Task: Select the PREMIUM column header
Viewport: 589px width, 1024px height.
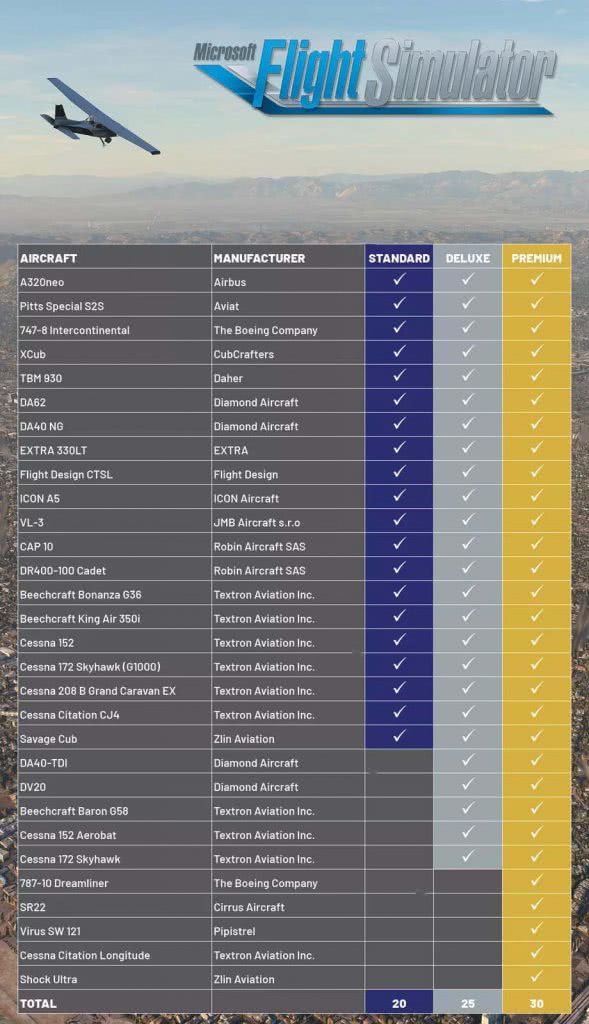Action: pyautogui.click(x=536, y=258)
